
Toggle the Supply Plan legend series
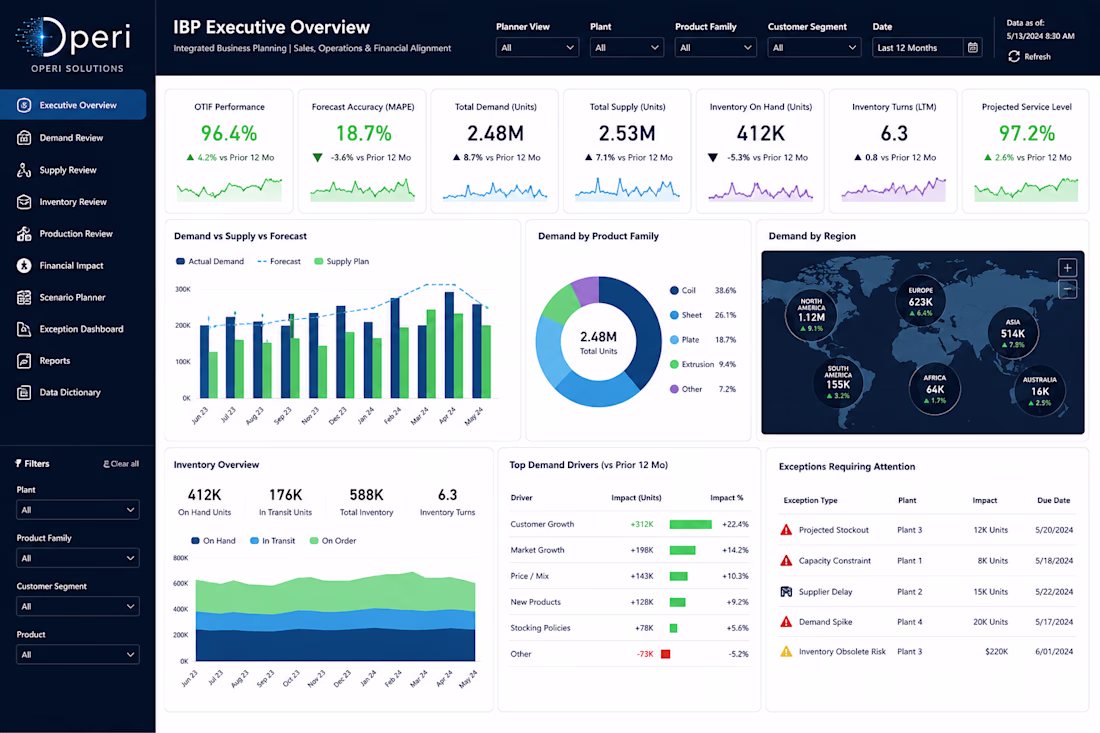coord(342,261)
